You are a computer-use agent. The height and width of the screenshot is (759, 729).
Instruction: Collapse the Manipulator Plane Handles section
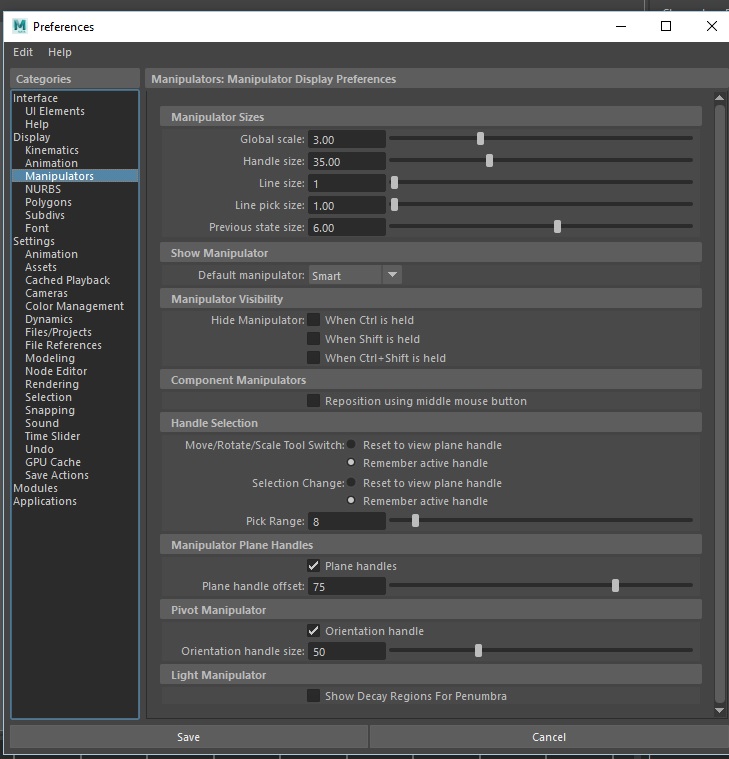[431, 545]
